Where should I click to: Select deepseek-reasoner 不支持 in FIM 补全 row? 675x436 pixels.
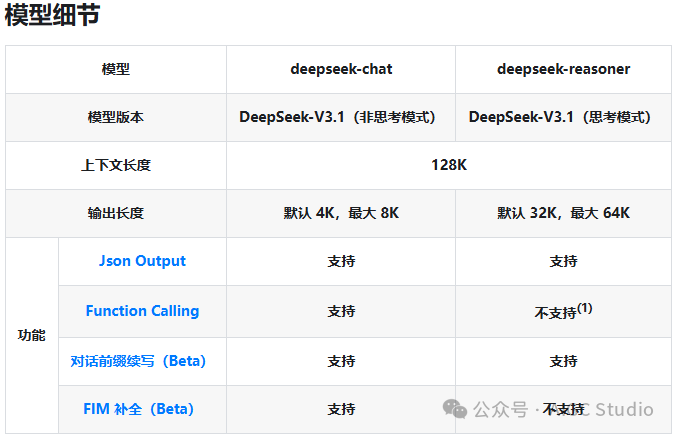(x=564, y=409)
